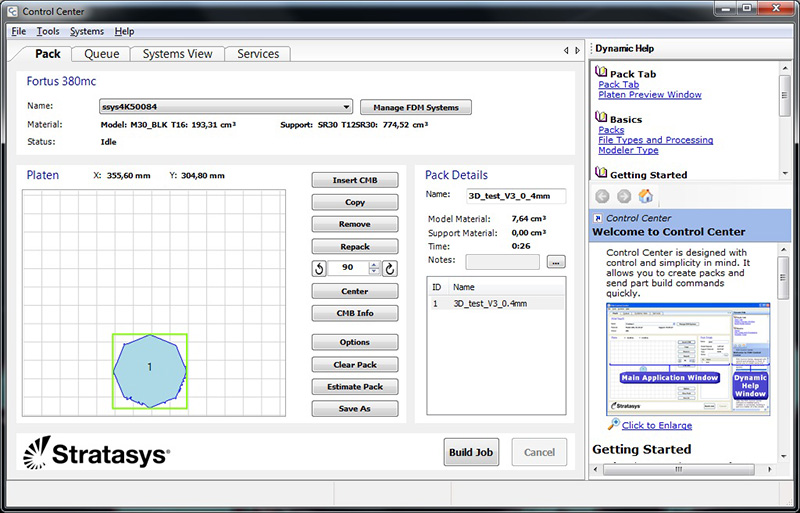Click the rotation angle field showing 90

[x=348, y=268]
